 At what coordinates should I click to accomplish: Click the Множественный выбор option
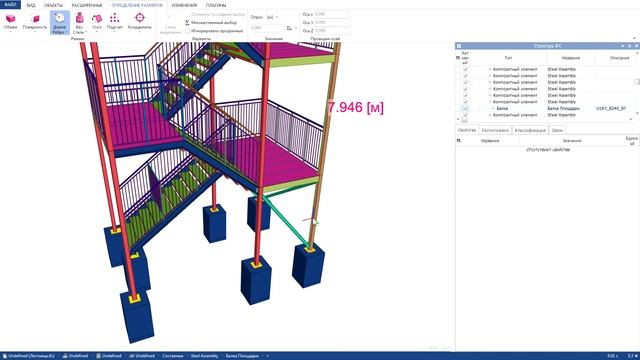point(214,22)
